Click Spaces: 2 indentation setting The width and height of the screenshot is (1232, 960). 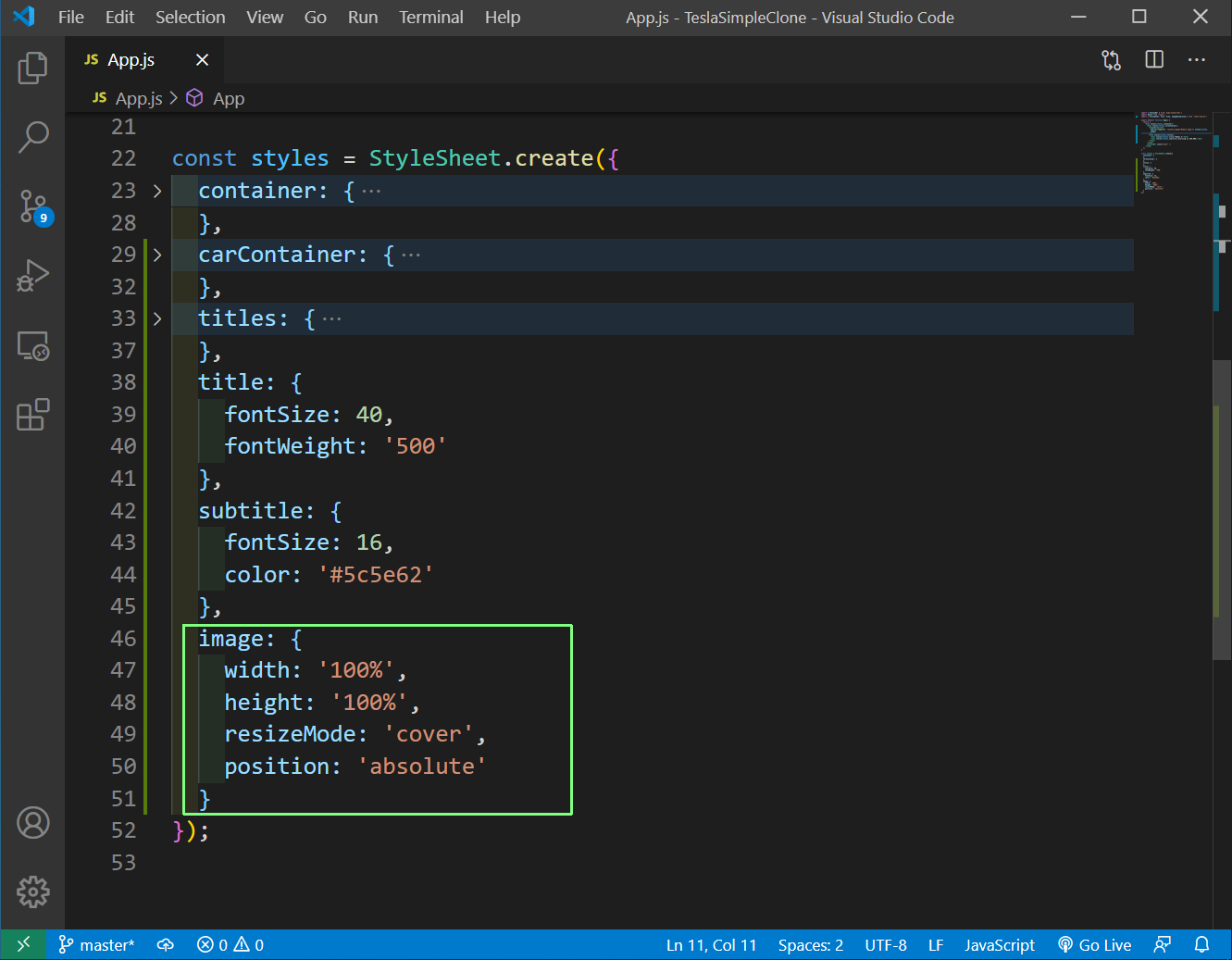(x=811, y=944)
